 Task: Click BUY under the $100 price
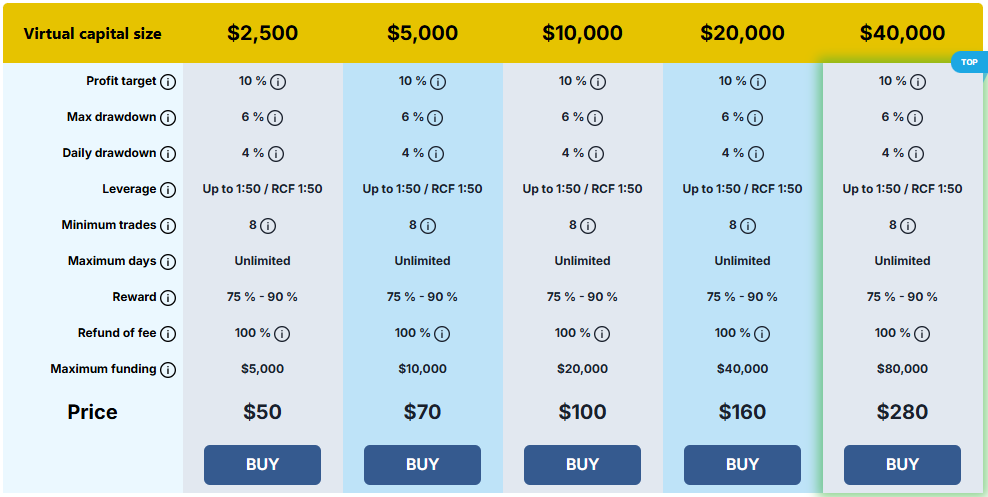[x=582, y=465]
